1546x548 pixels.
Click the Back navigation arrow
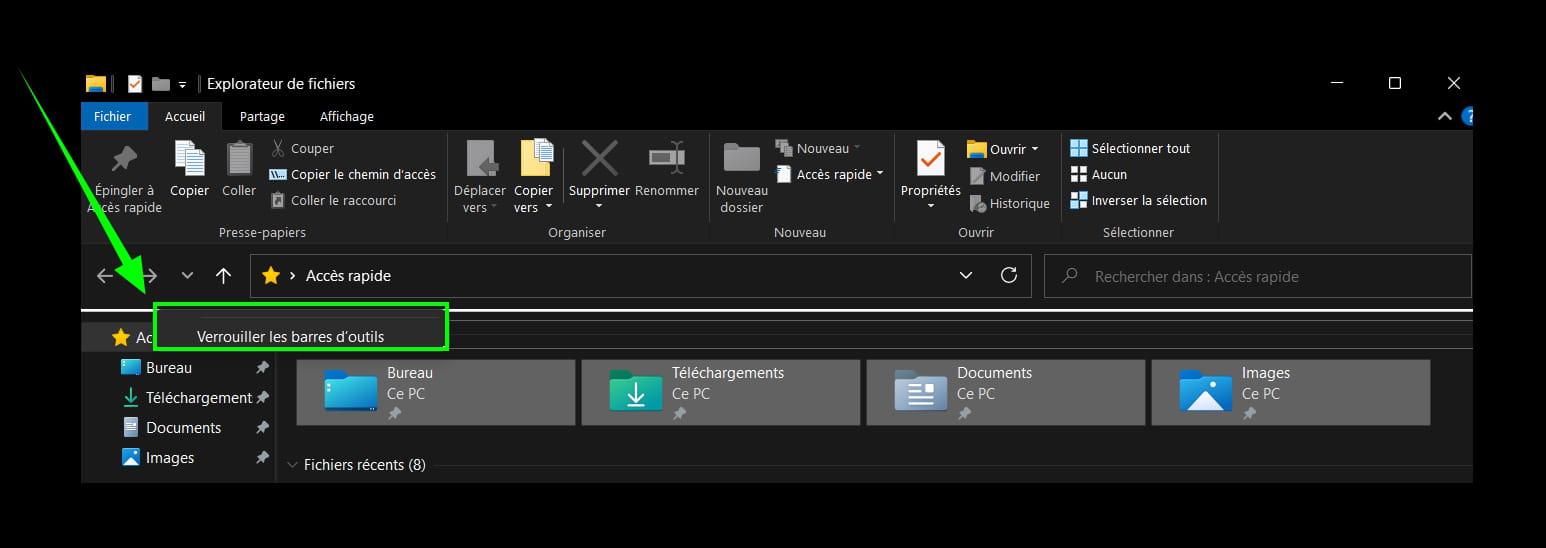pos(105,276)
